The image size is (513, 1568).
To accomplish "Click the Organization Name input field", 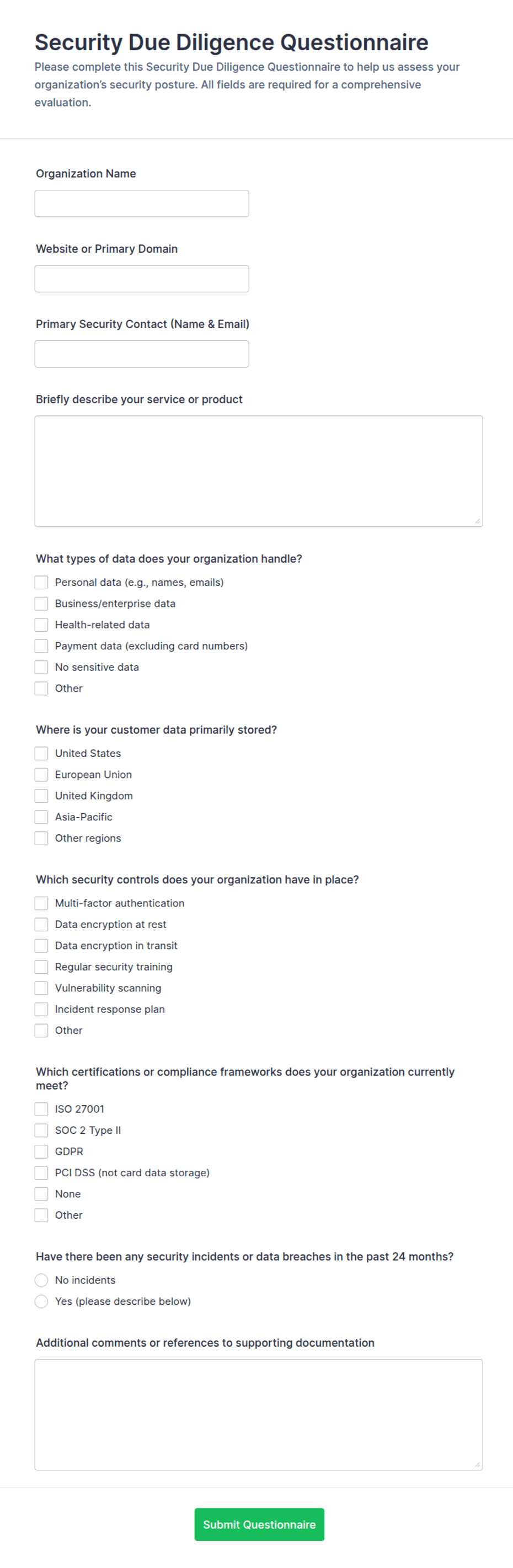I will click(142, 203).
